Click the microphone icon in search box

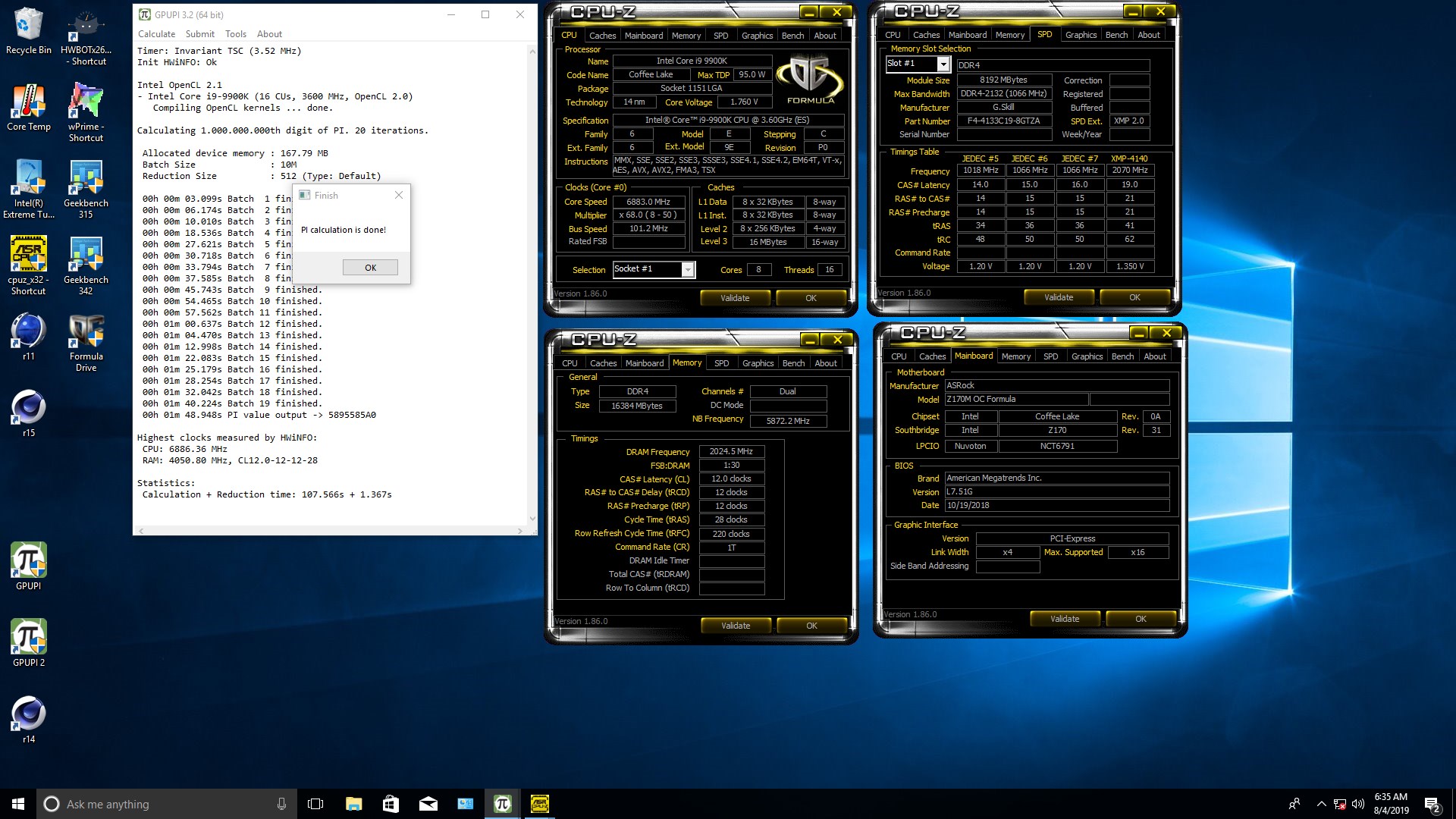pyautogui.click(x=281, y=804)
